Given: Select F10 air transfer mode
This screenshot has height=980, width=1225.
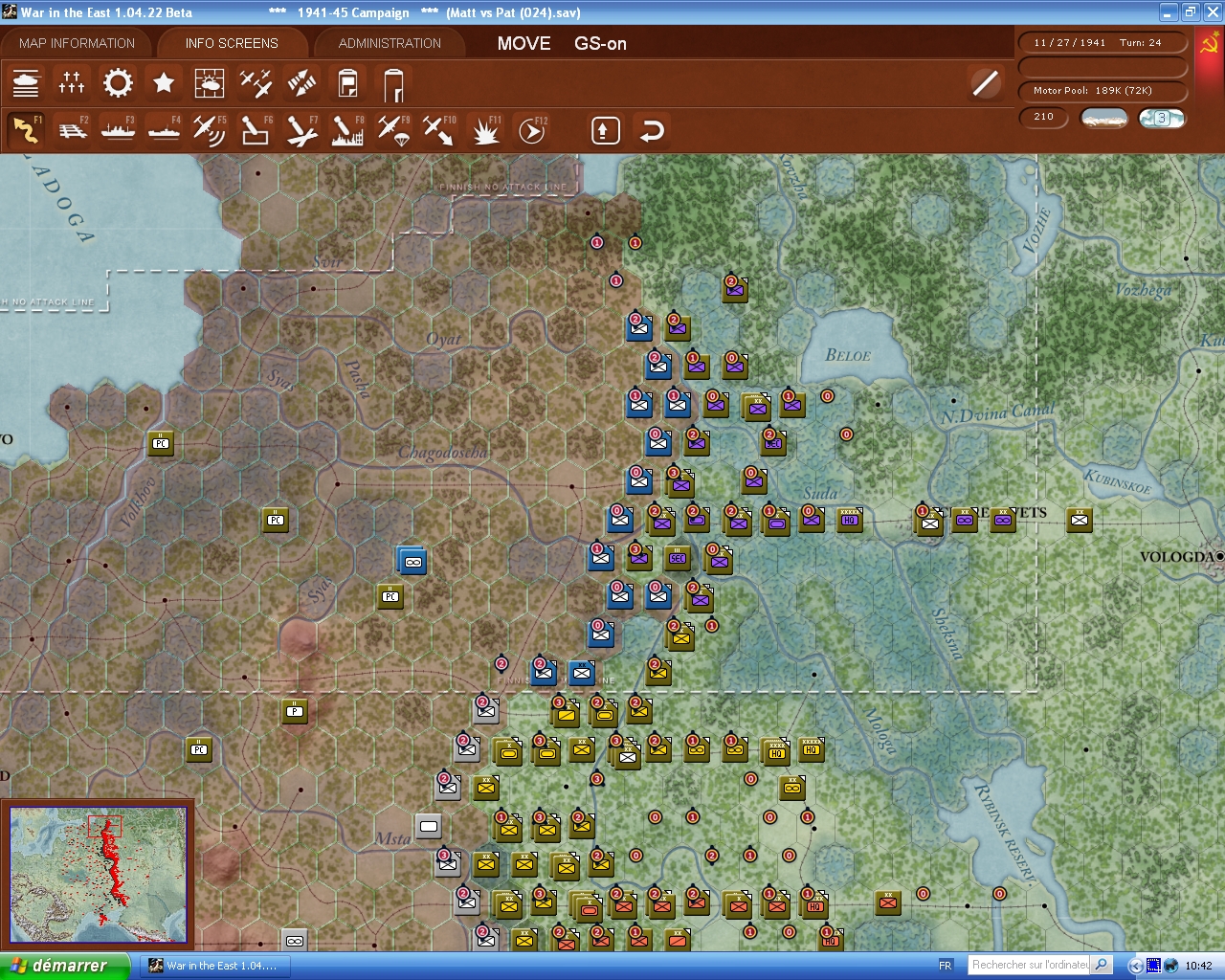Looking at the screenshot, I should pyautogui.click(x=439, y=130).
